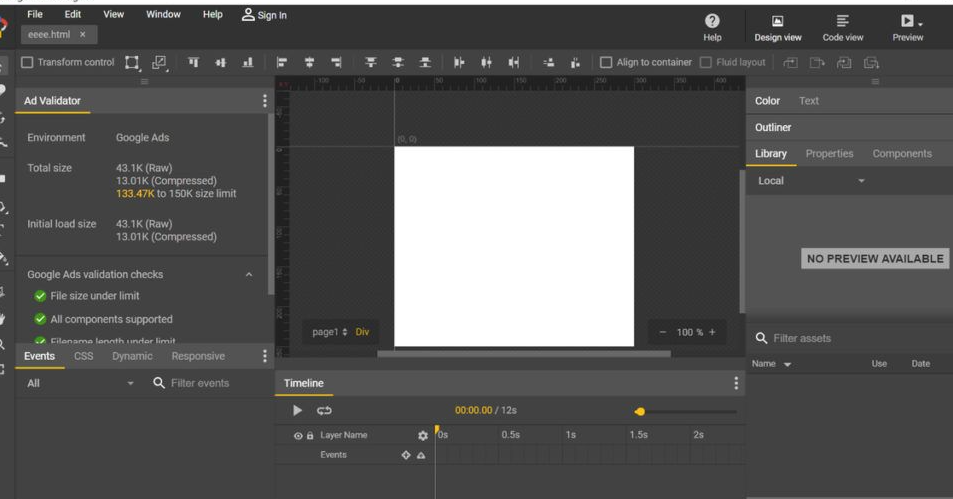The height and width of the screenshot is (499, 953).
Task: Click Sign In
Action: coord(264,15)
